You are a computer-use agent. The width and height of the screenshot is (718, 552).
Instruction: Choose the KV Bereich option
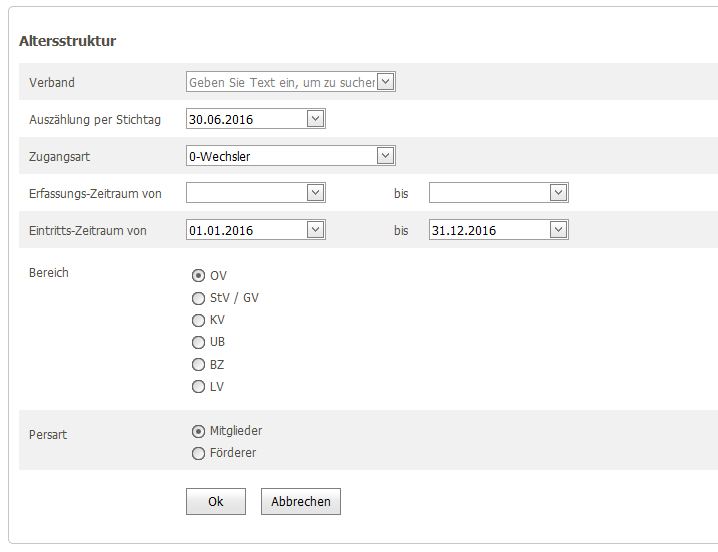[198, 320]
